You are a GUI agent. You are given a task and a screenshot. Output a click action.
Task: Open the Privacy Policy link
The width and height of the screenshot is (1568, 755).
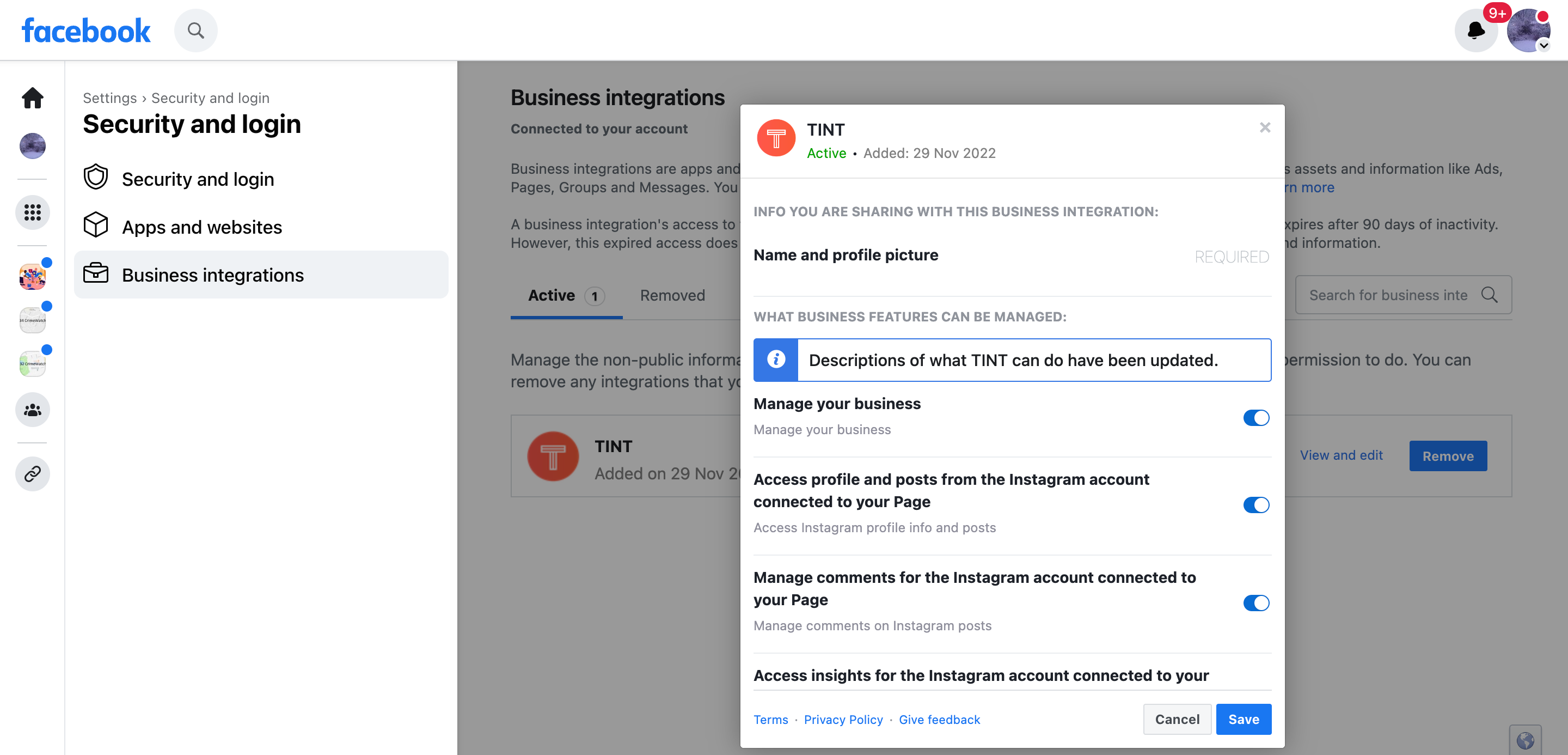[x=843, y=720]
